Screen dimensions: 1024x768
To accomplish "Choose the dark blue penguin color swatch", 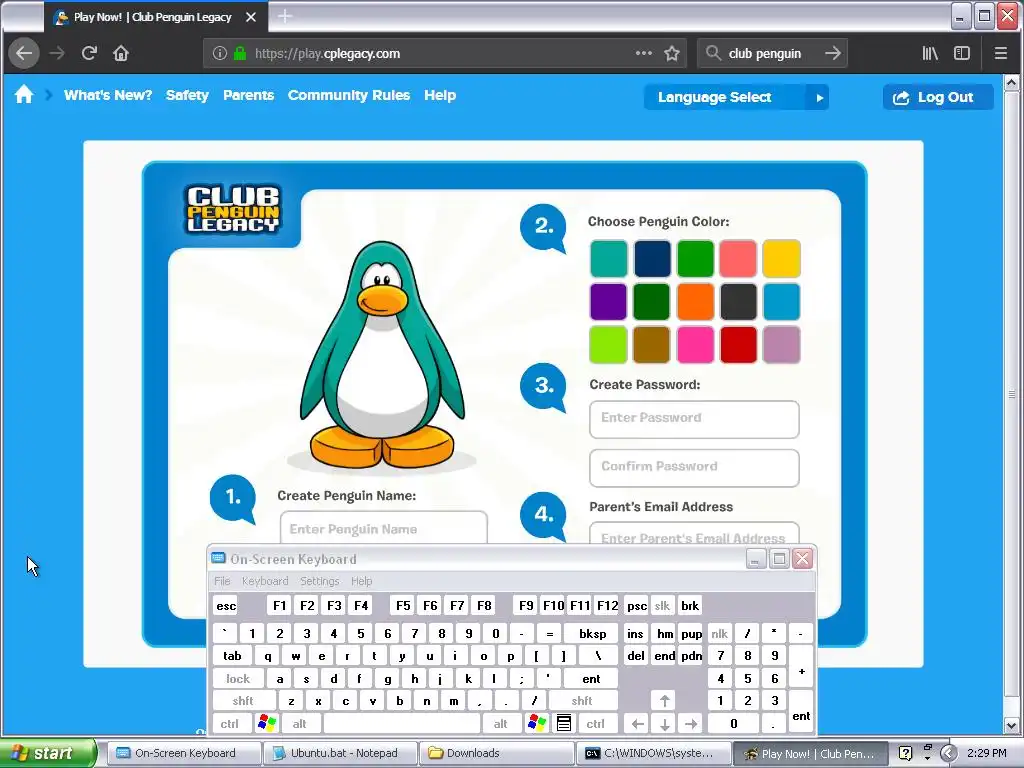I will point(652,259).
